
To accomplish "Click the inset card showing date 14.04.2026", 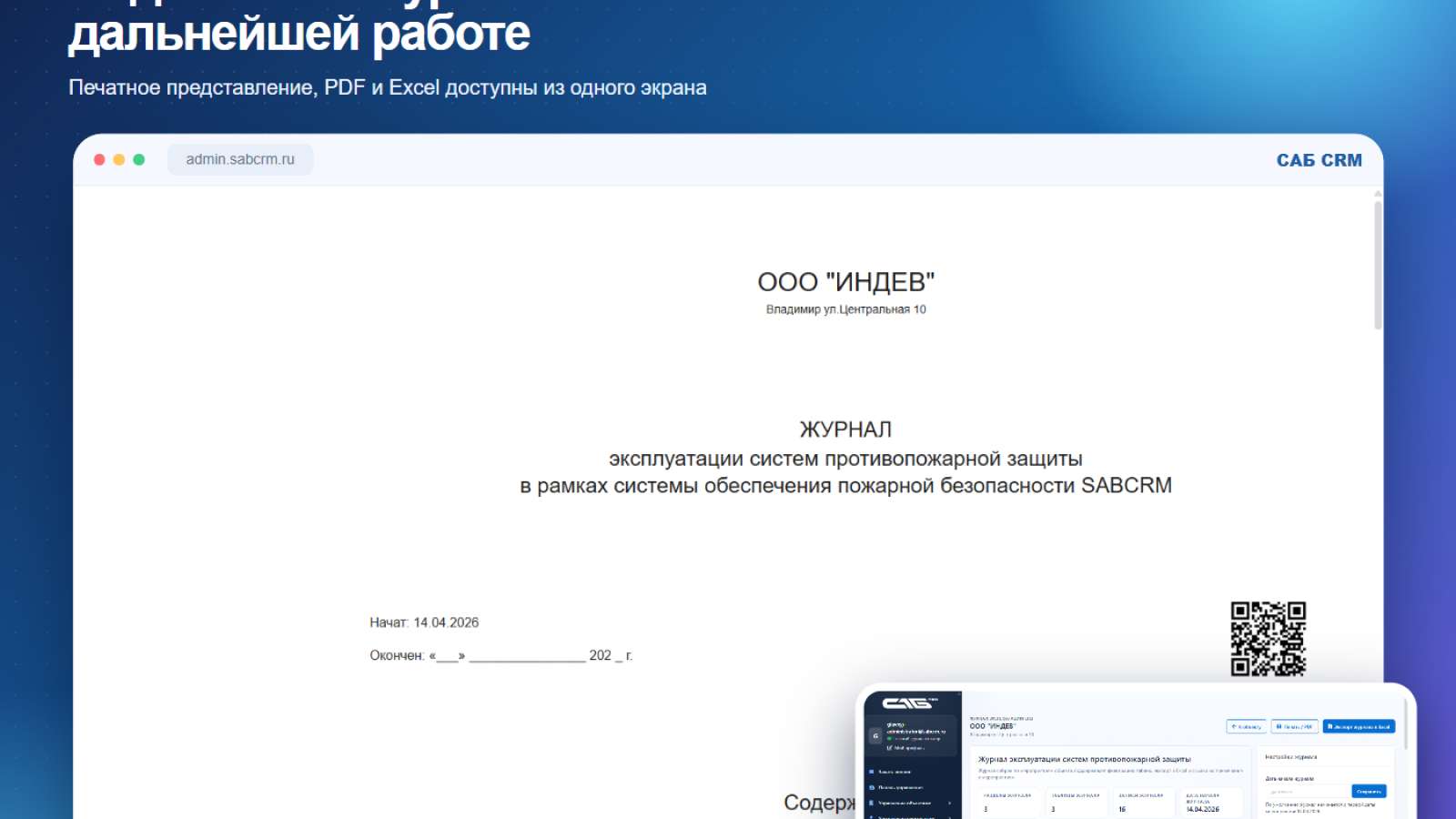I will pos(1211,801).
